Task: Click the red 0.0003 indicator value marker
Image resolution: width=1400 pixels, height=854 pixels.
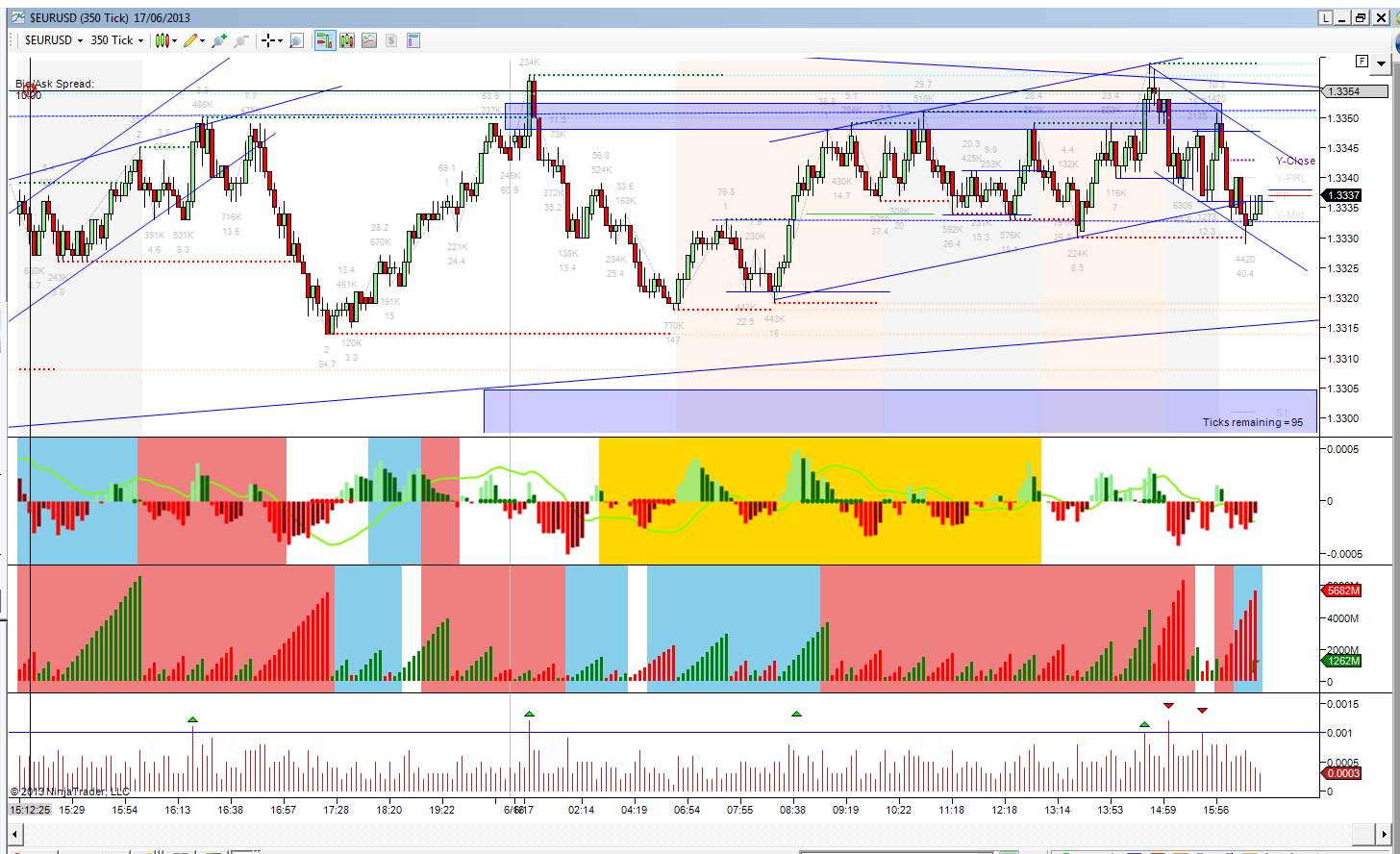Action: (1342, 773)
